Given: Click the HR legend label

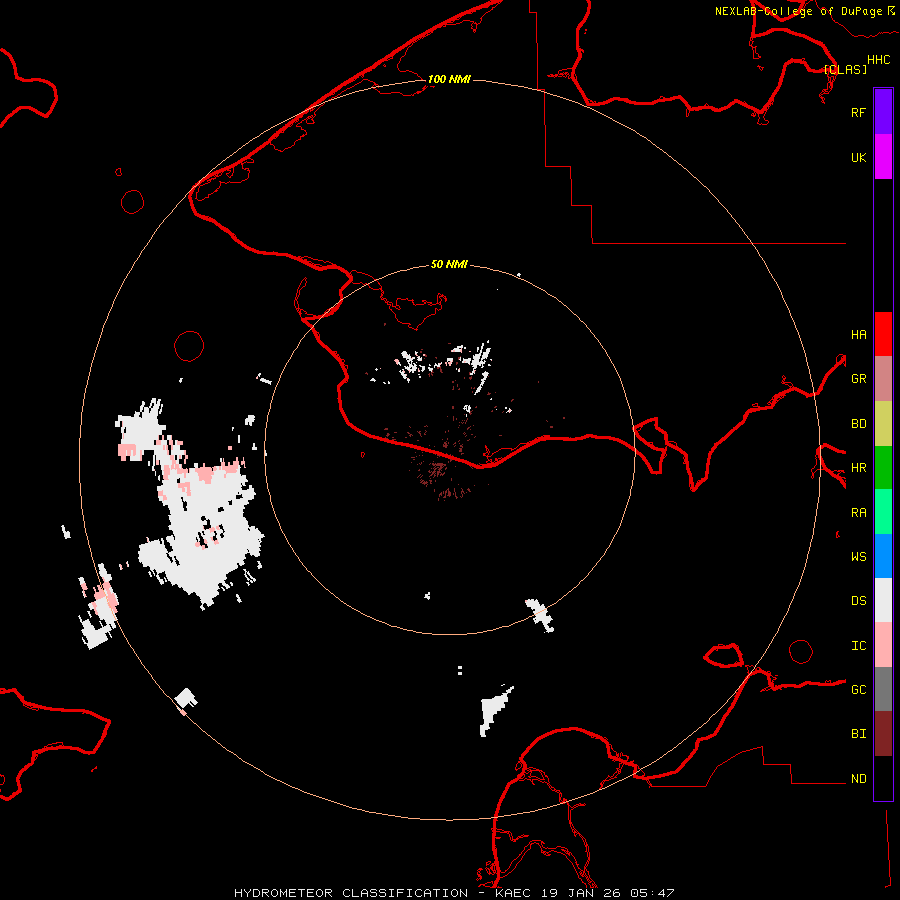Looking at the screenshot, I should coord(858,468).
